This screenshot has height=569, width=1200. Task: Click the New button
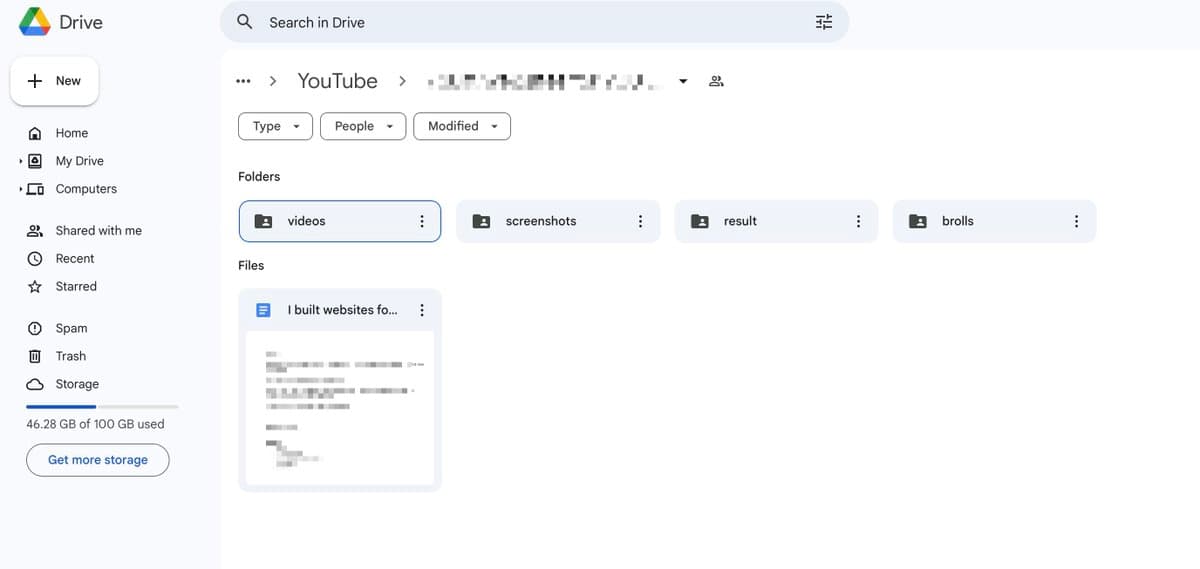(54, 81)
